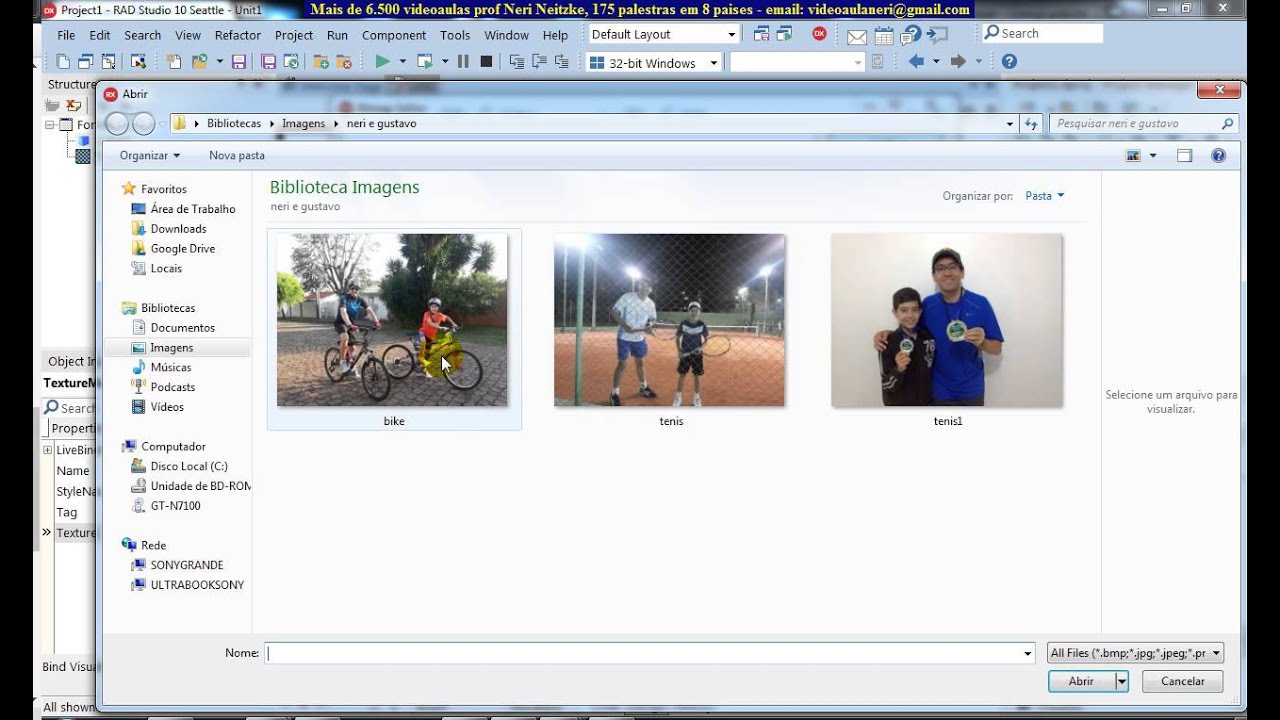Click the Pause icon in RAD Studio toolbar
Screen dimensions: 1280x720
tap(462, 62)
